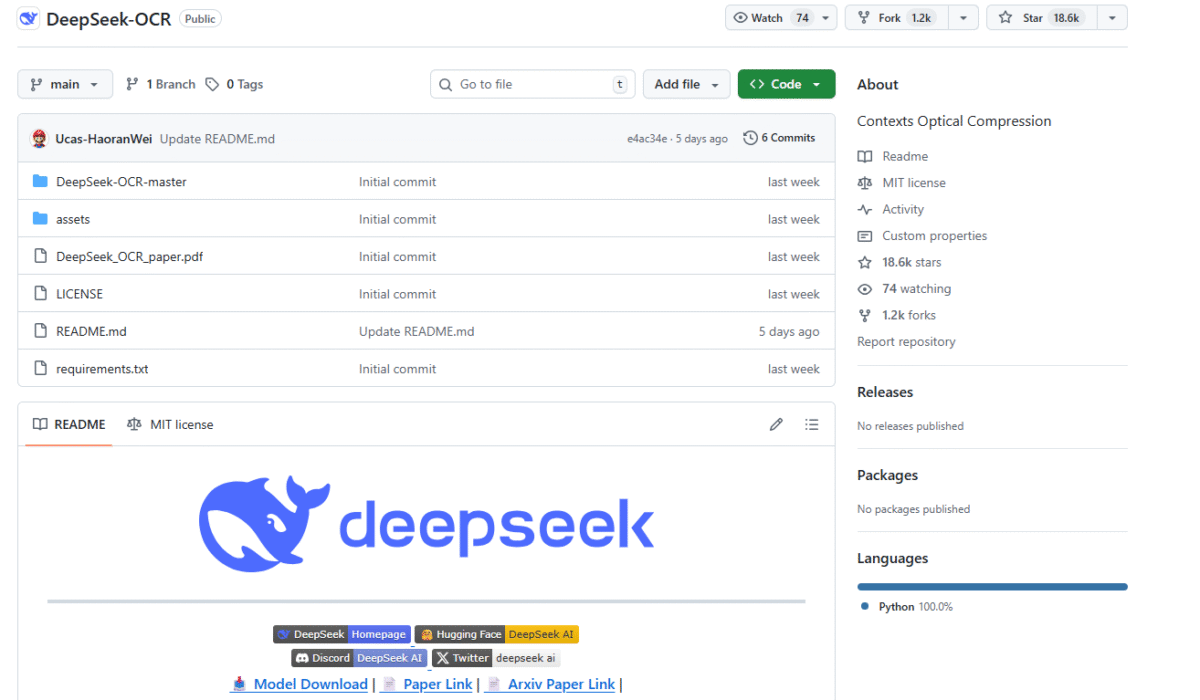Expand the Add file dropdown
This screenshot has height=700, width=1200.
686,85
